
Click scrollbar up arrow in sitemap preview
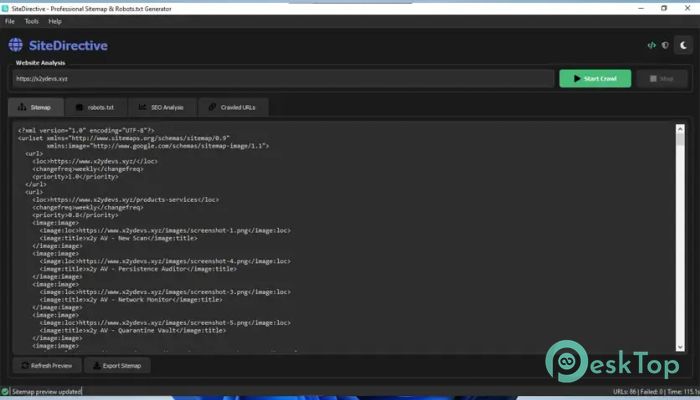[680, 129]
